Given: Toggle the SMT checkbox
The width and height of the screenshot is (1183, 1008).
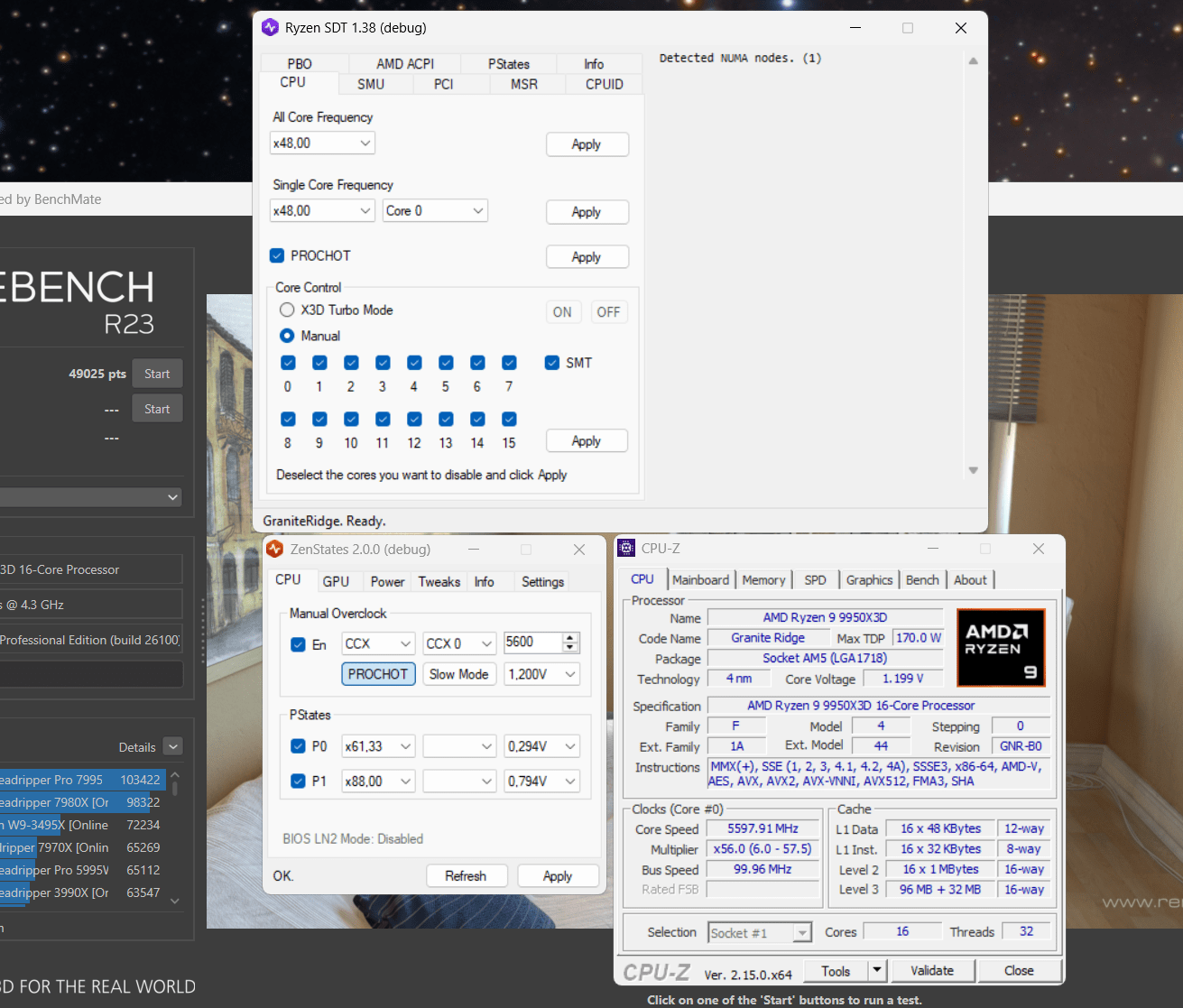Looking at the screenshot, I should point(552,363).
